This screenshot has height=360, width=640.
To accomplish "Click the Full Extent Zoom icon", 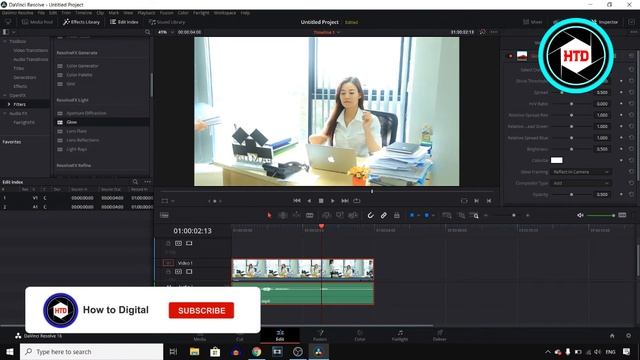I will coord(447,215).
